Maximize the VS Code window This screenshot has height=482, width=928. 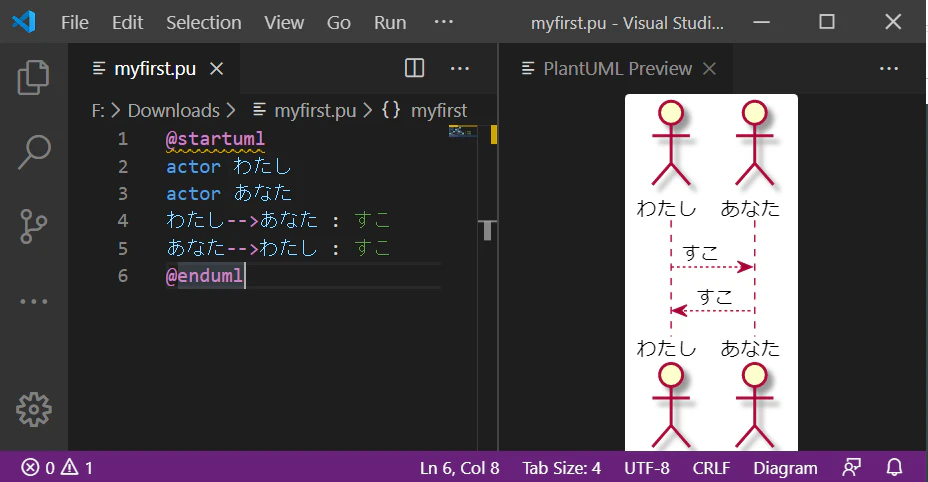click(x=827, y=23)
